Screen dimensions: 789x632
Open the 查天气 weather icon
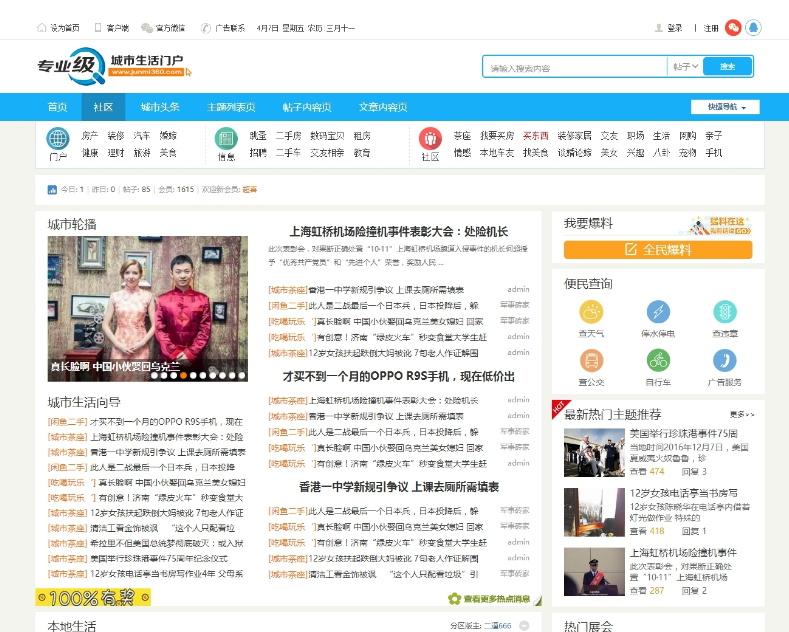(x=591, y=312)
